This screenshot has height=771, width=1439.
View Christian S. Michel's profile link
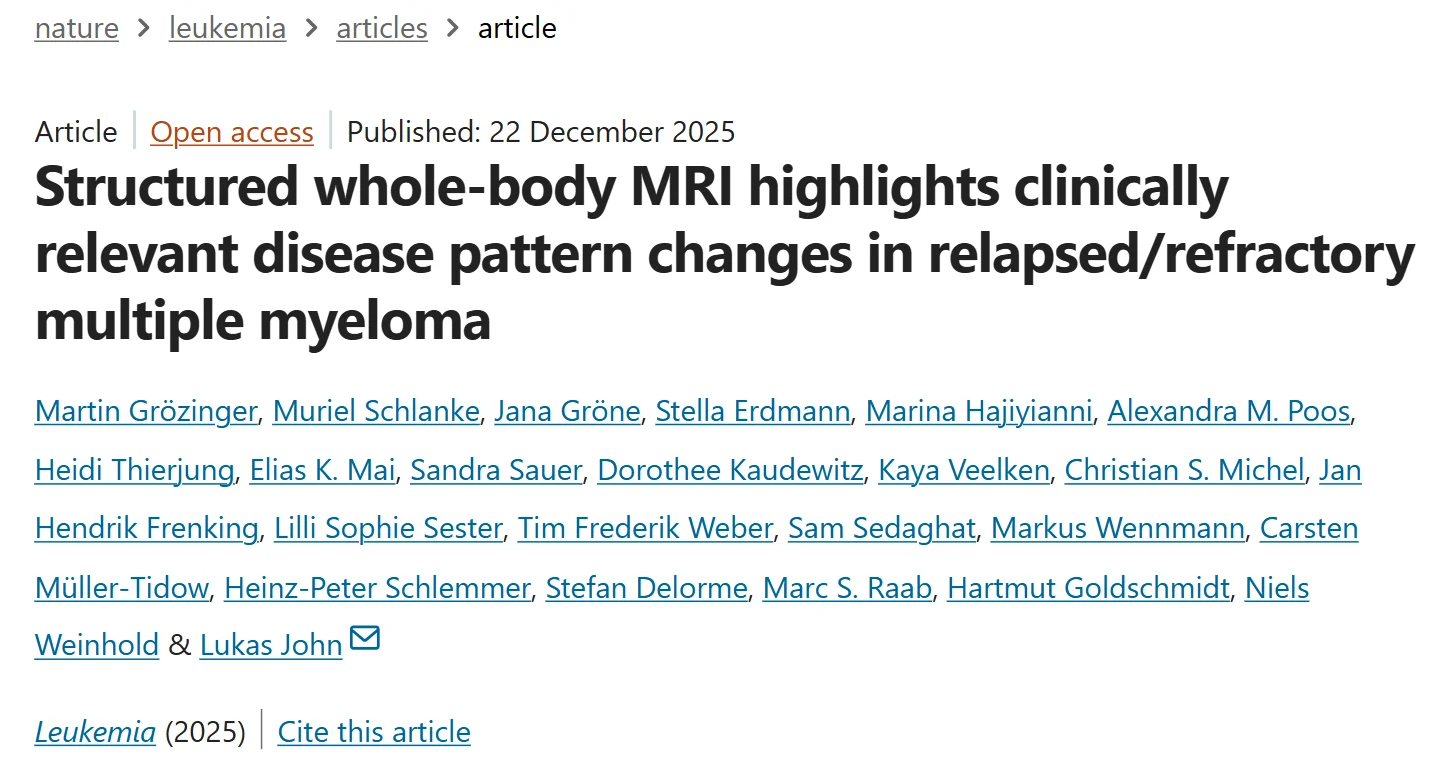(1184, 470)
